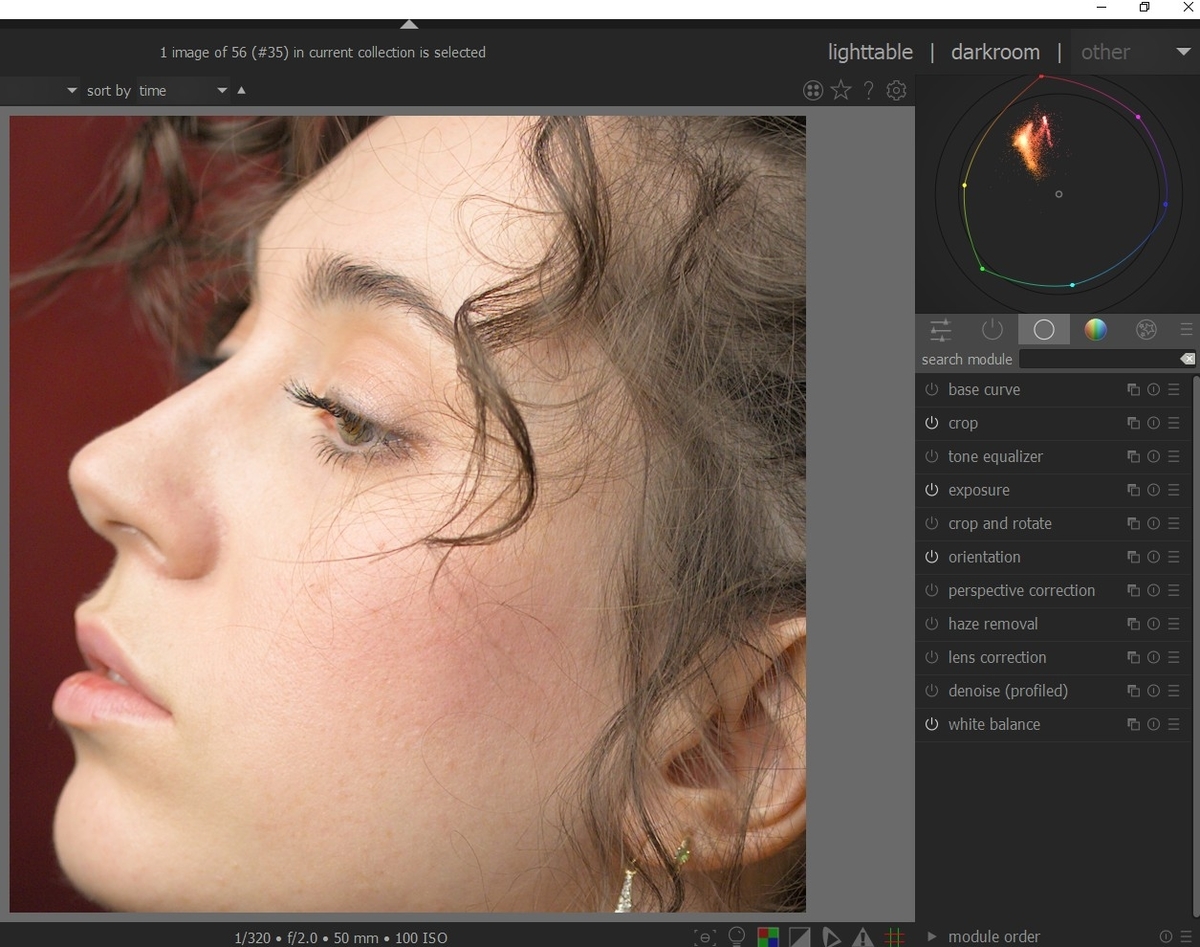Open global preferences gear icon

(896, 91)
